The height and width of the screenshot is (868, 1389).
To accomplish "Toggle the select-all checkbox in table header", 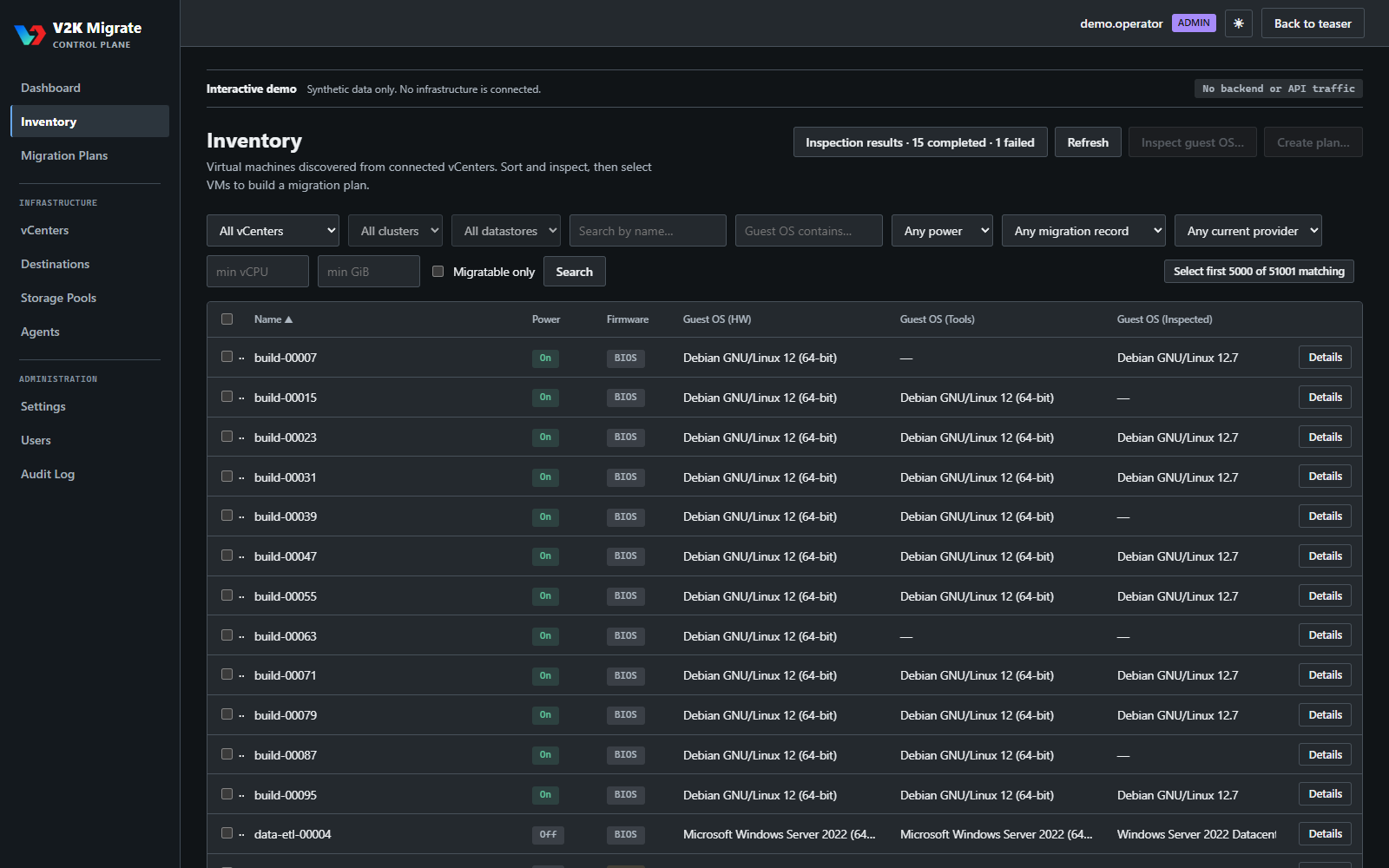I will 227,319.
